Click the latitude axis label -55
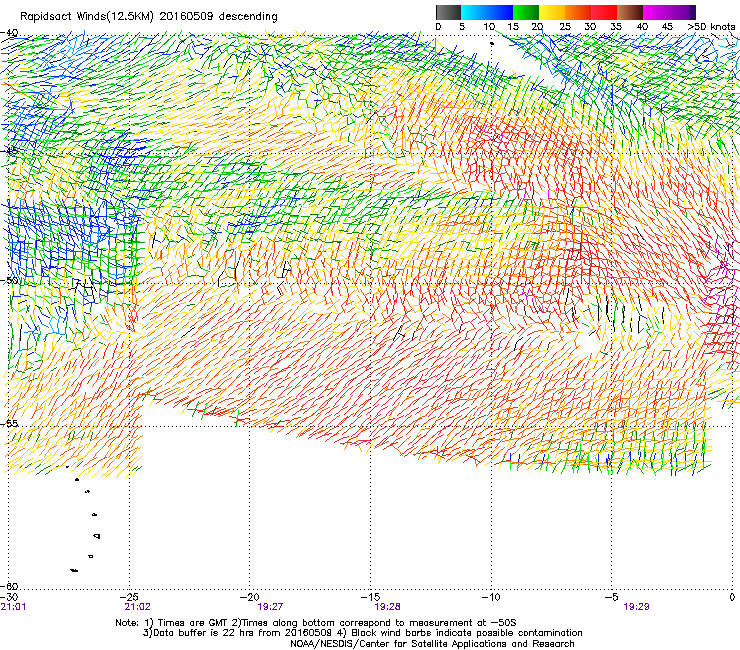This screenshot has width=740, height=650. 9,424
